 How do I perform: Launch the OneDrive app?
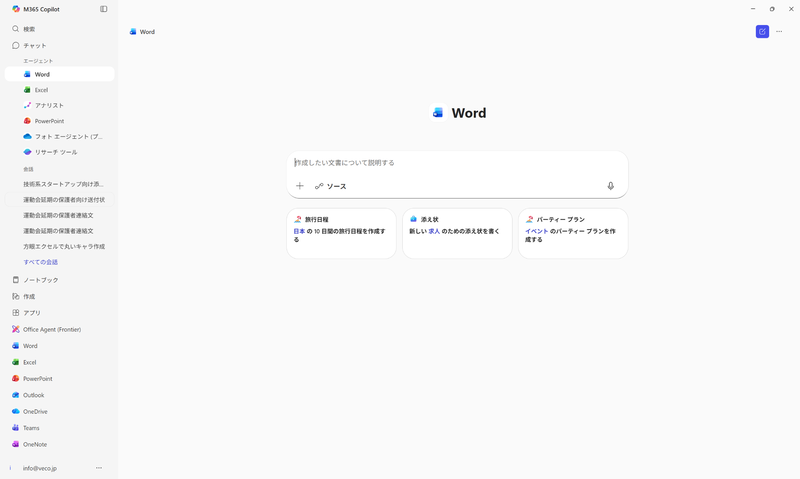pyautogui.click(x=59, y=411)
